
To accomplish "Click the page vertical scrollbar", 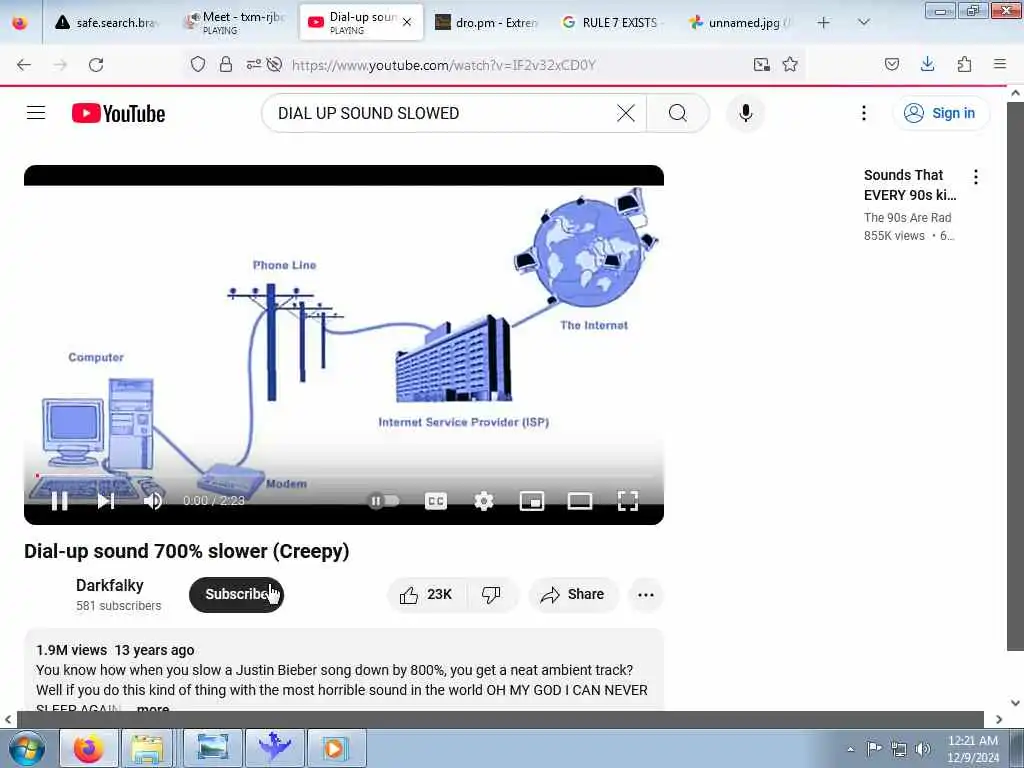I will coord(1015,376).
